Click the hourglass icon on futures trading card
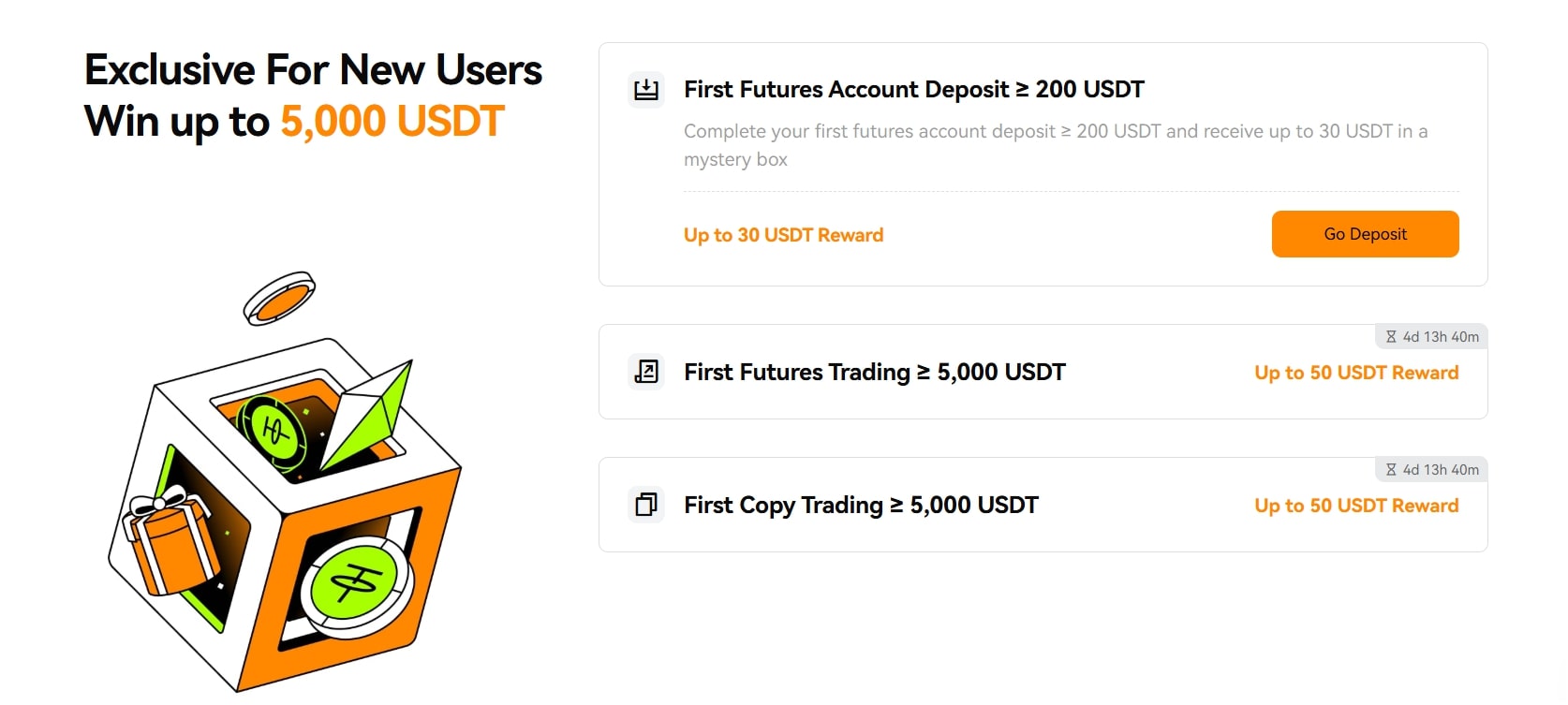This screenshot has height=705, width=1568. [x=1391, y=337]
